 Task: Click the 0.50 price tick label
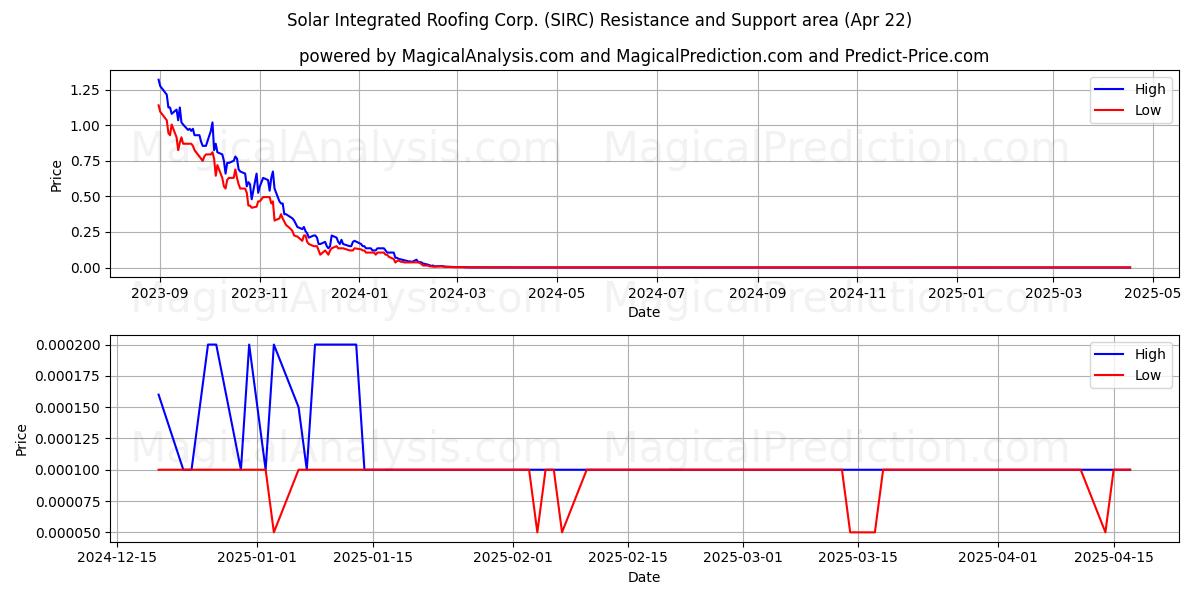85,197
